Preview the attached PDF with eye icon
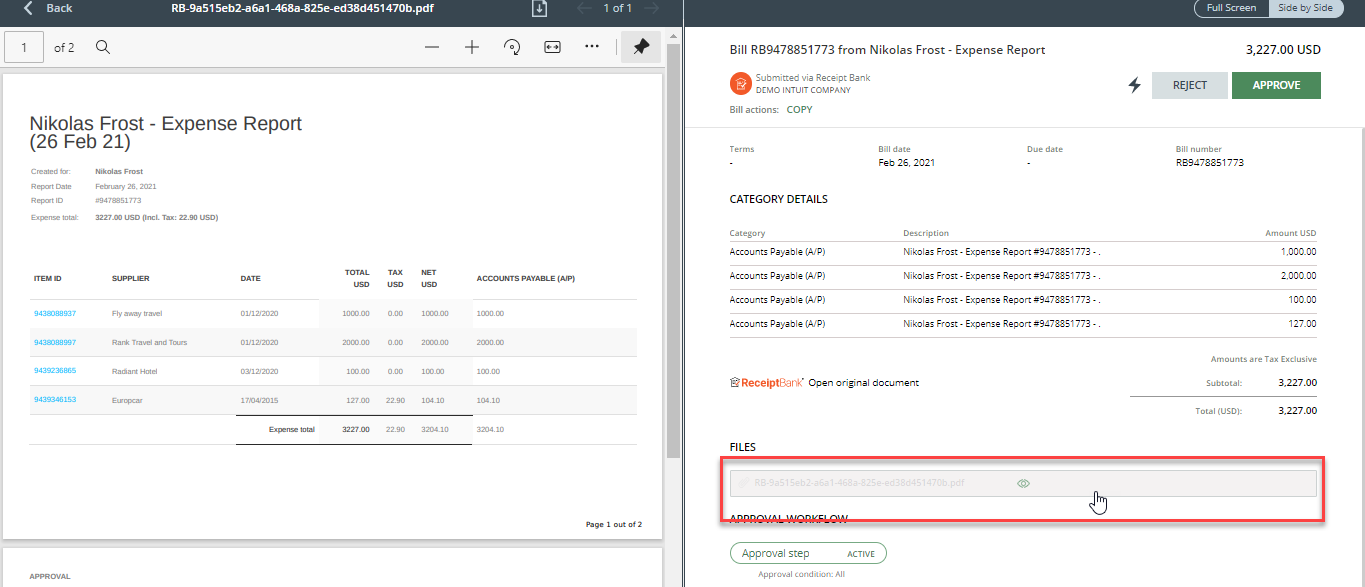The image size is (1365, 587). click(1023, 483)
